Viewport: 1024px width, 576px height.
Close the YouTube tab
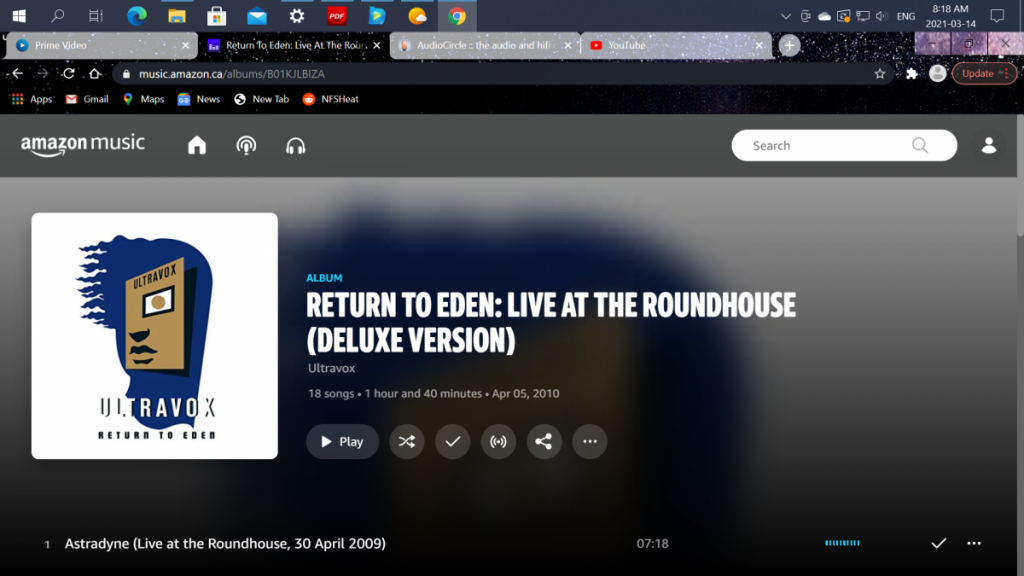(x=759, y=45)
